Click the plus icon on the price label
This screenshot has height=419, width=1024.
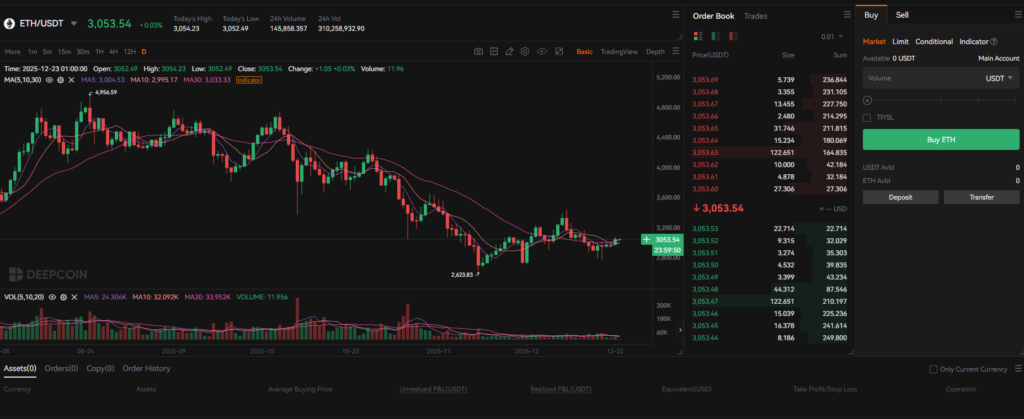pyautogui.click(x=646, y=240)
